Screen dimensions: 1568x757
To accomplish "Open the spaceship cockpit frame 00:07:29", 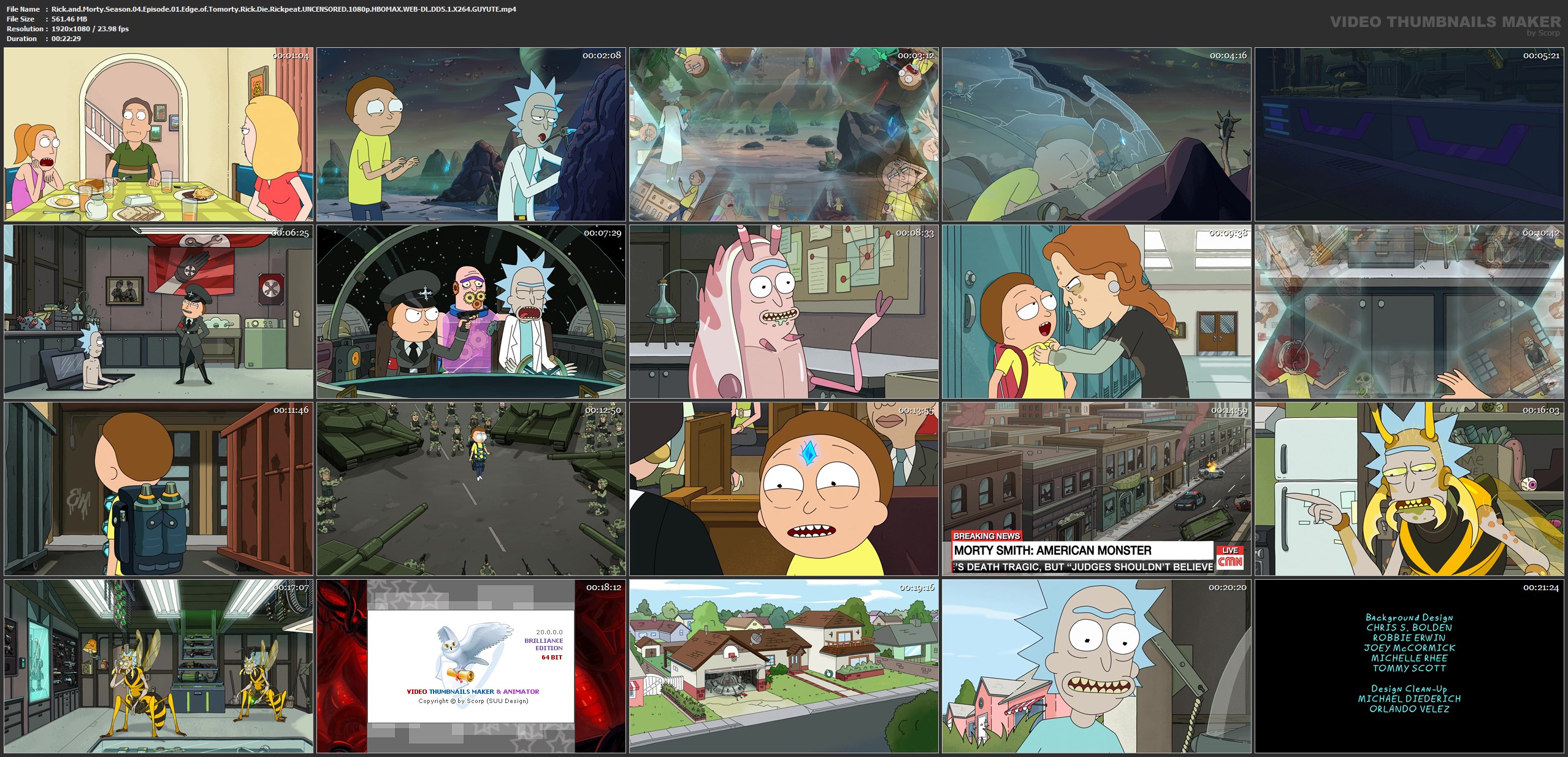I will 471,312.
